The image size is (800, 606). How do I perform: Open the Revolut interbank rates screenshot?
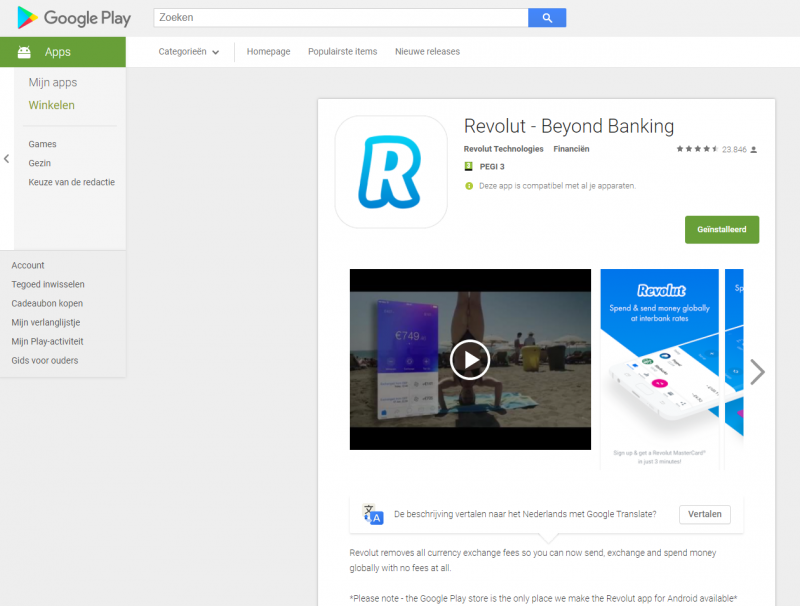pos(659,369)
